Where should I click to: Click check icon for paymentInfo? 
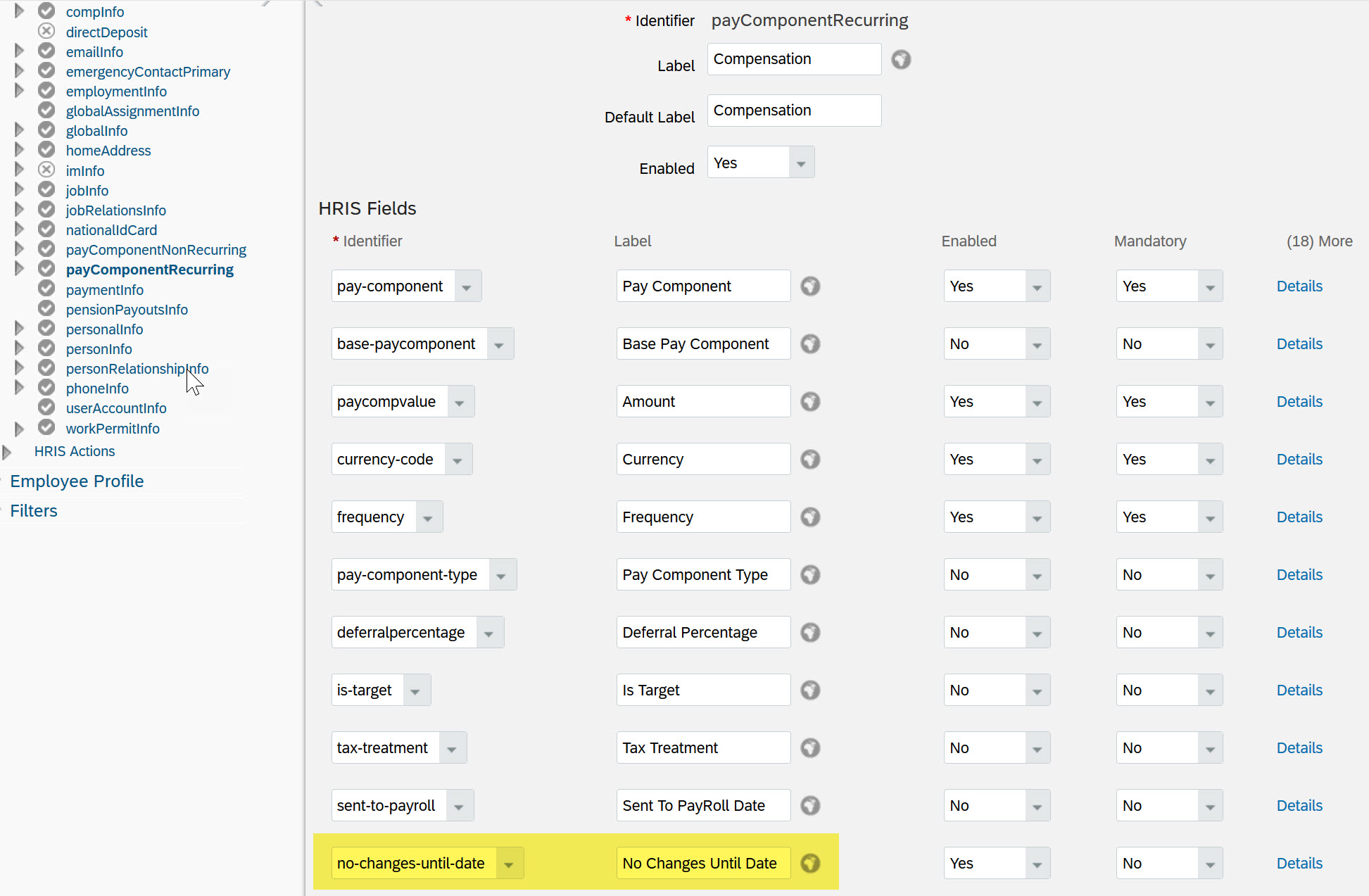46,289
